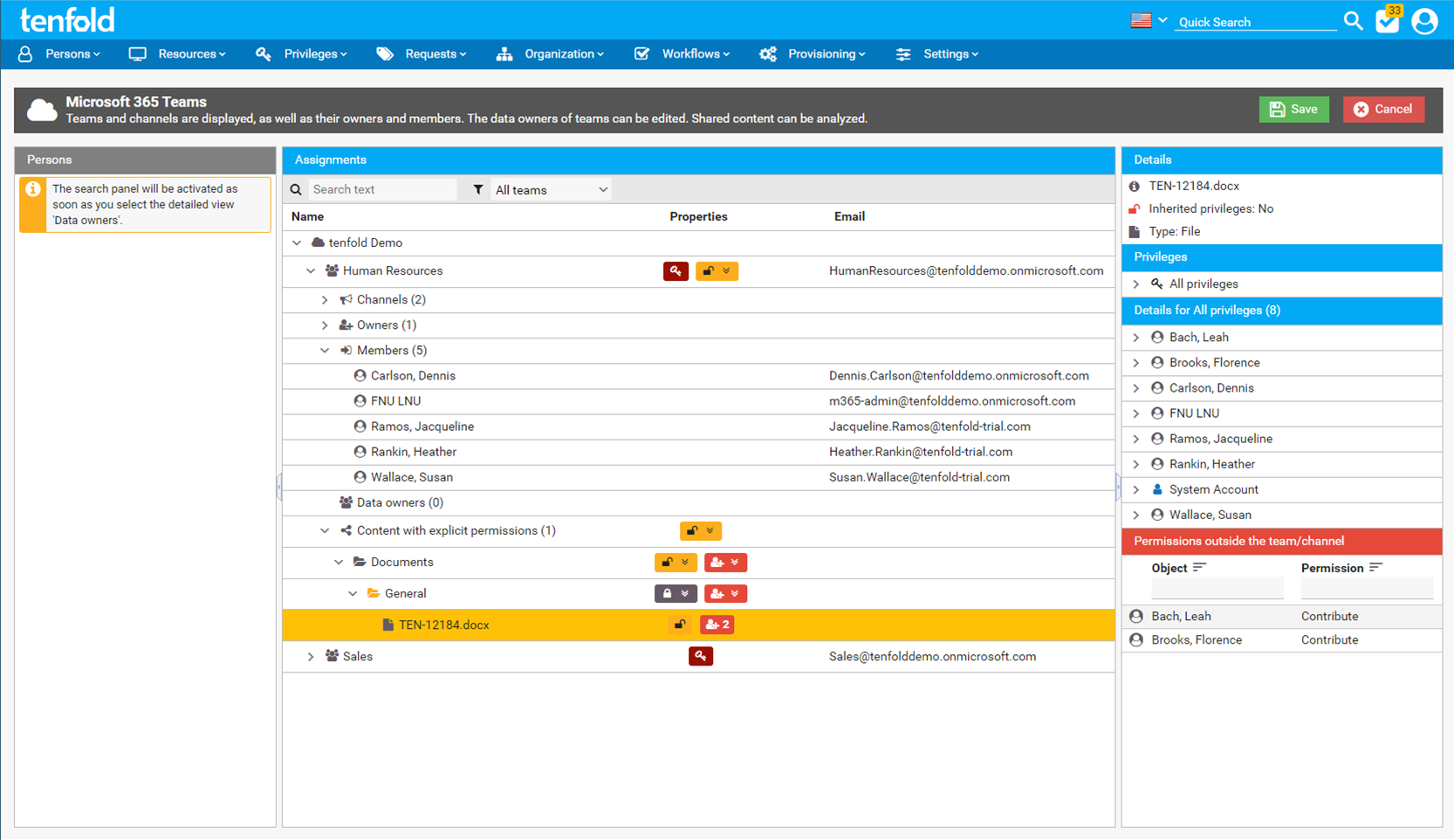Collapse the tenfold Demo tree node

297,242
